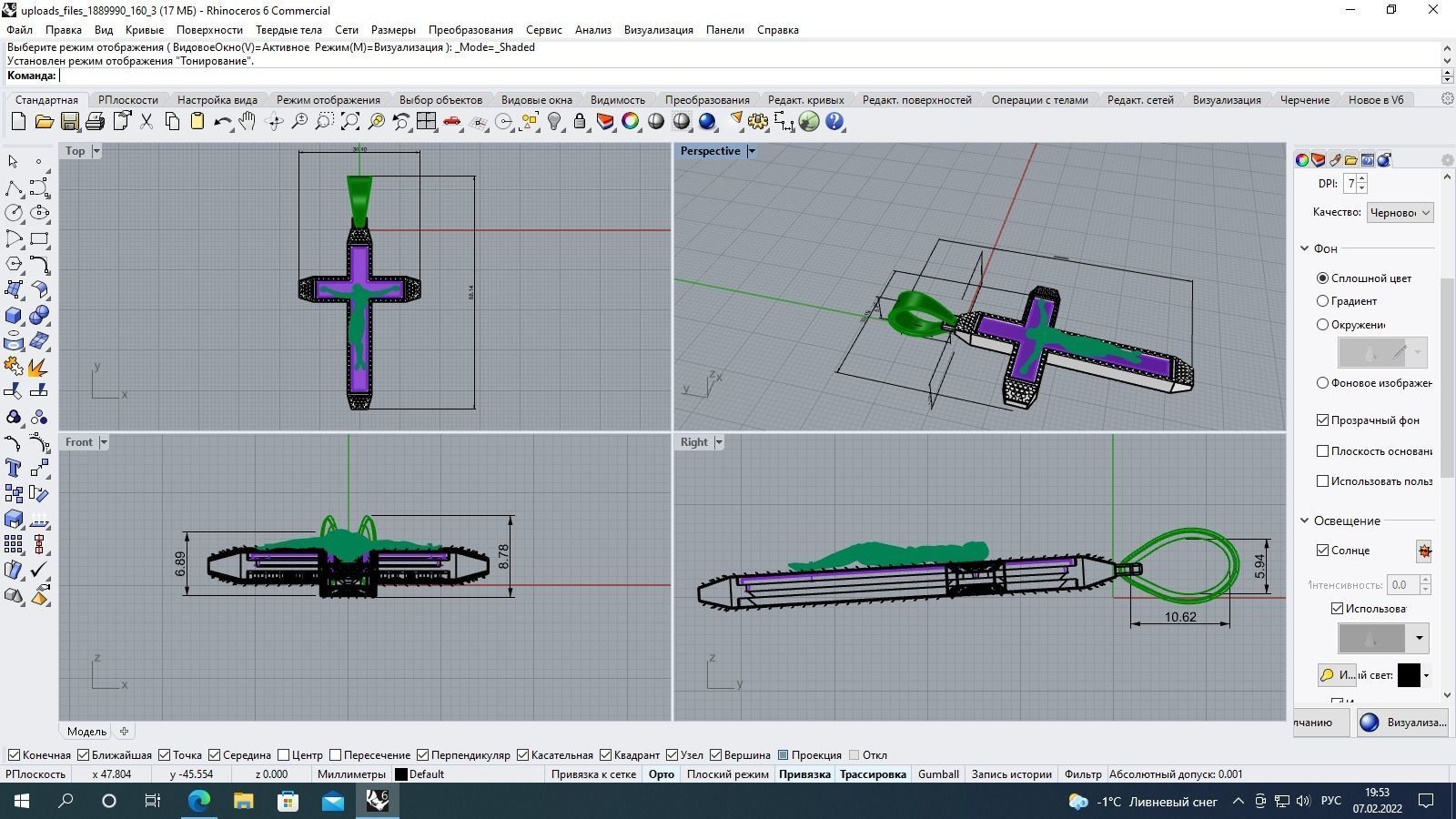Click the red car icon

point(451,121)
